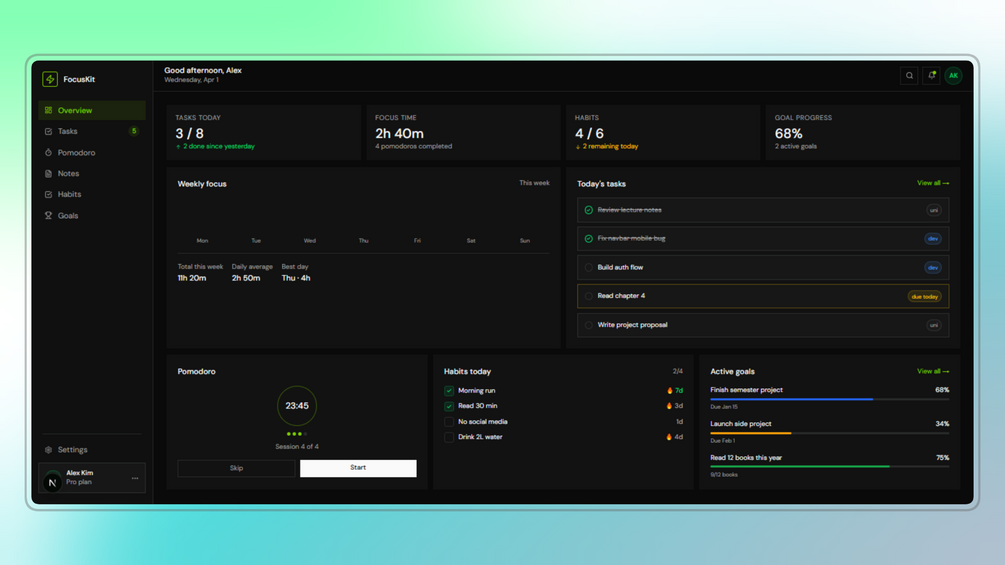
Task: Click View all in Today's tasks
Action: pyautogui.click(x=933, y=183)
